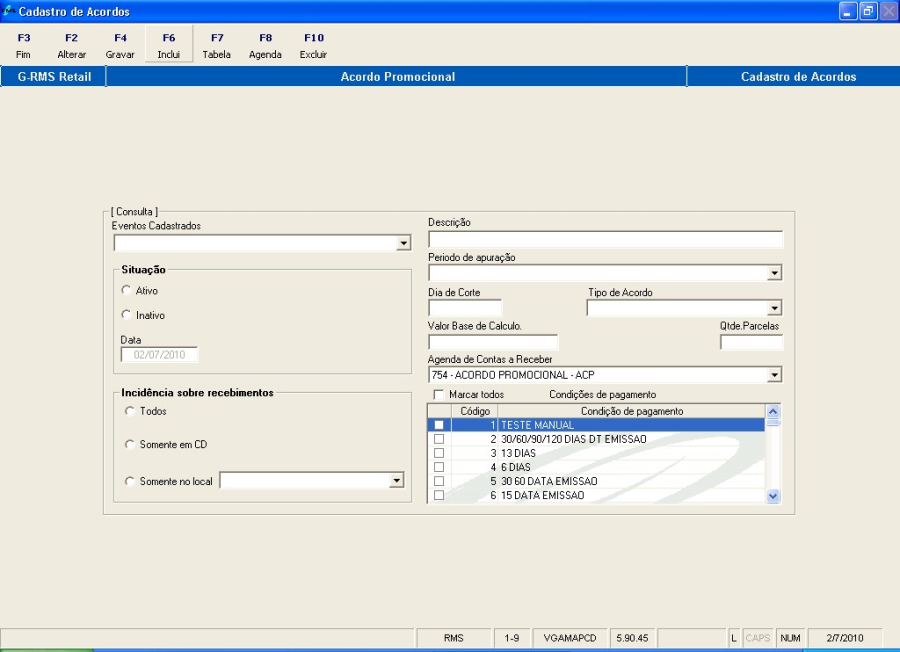Select the 6 DIAS condition text

515,467
